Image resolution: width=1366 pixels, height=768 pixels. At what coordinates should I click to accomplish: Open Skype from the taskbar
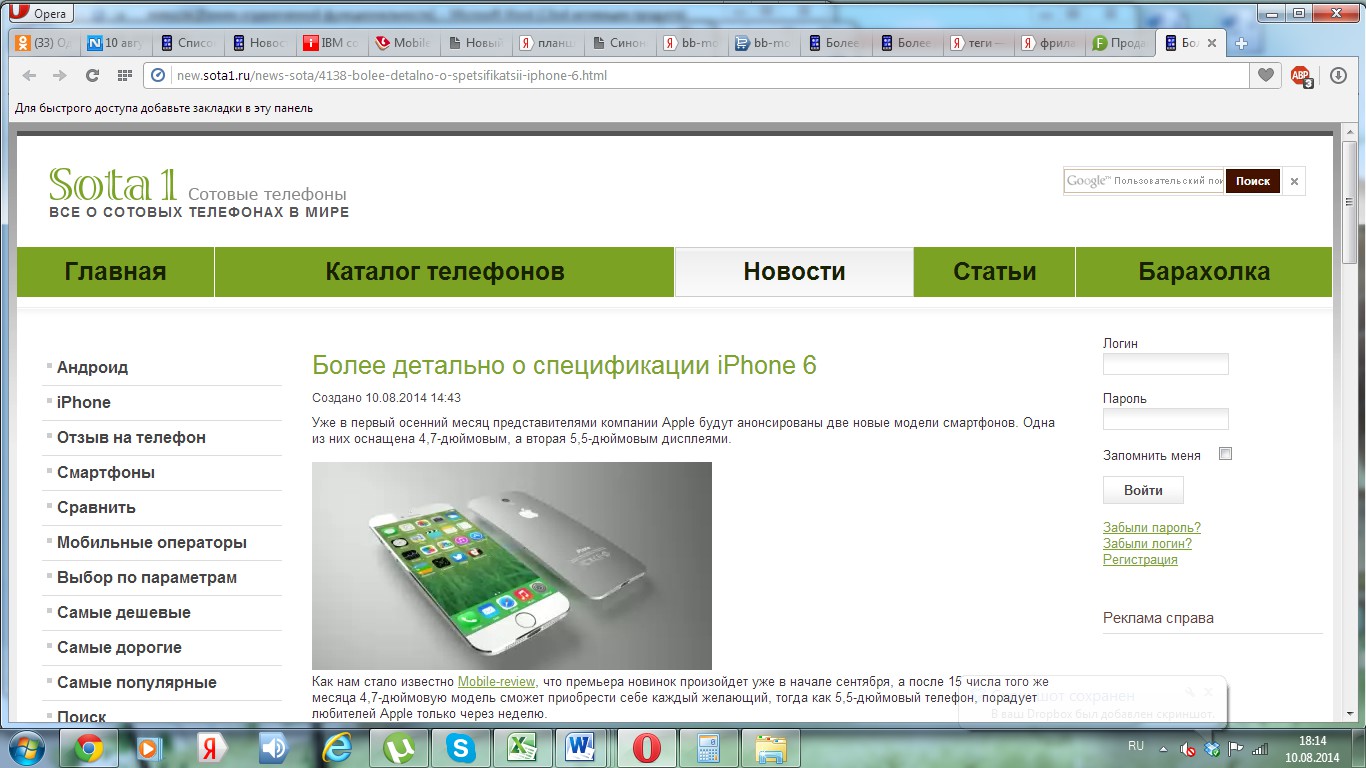(x=461, y=748)
